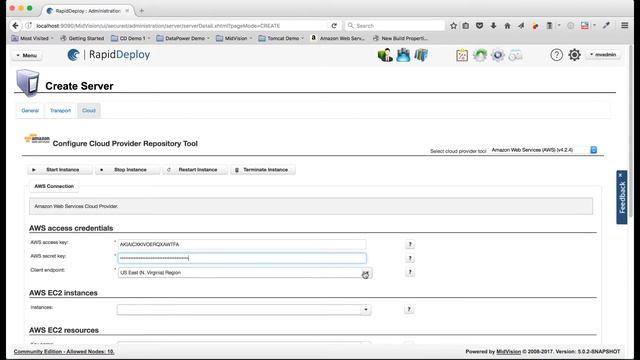Close the RapidDeploy Administration tab
Image resolution: width=640 pixels, height=360 pixels.
tap(127, 11)
